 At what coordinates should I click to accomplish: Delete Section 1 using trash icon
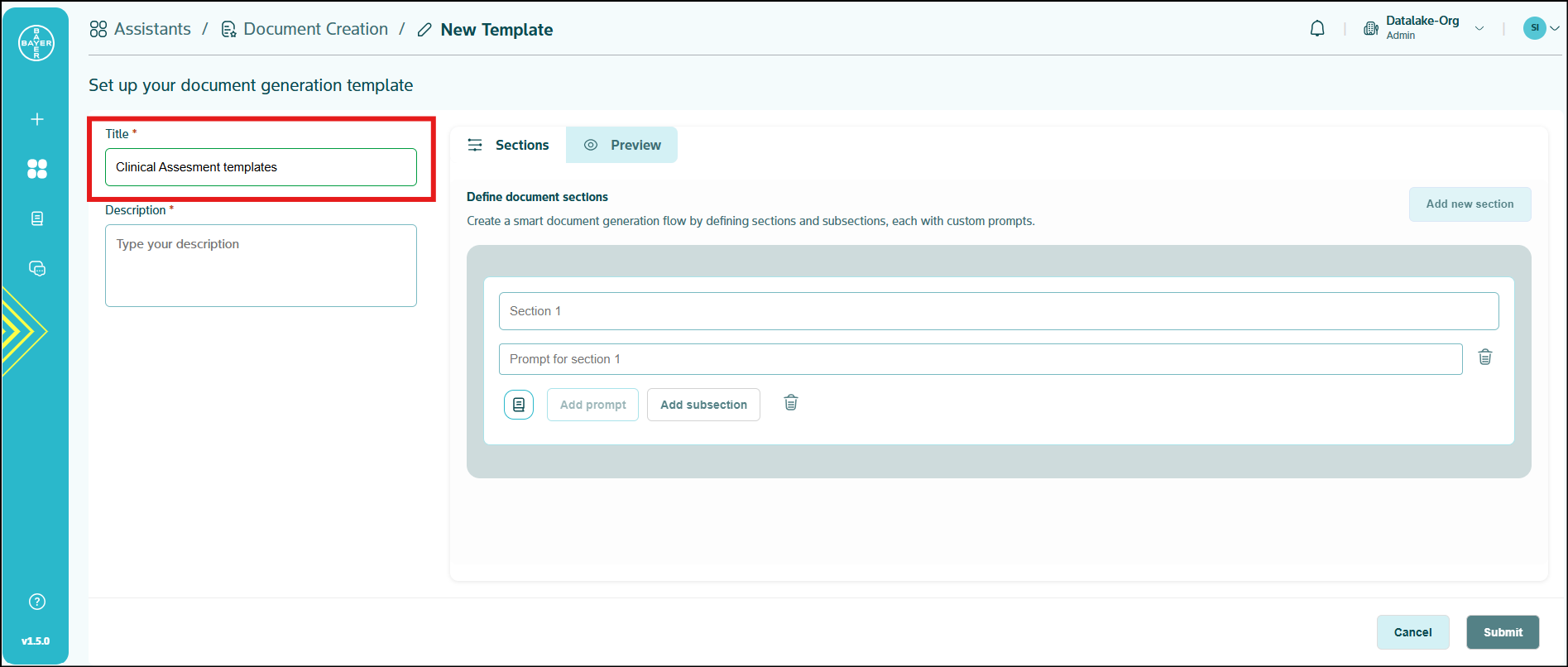click(x=791, y=403)
